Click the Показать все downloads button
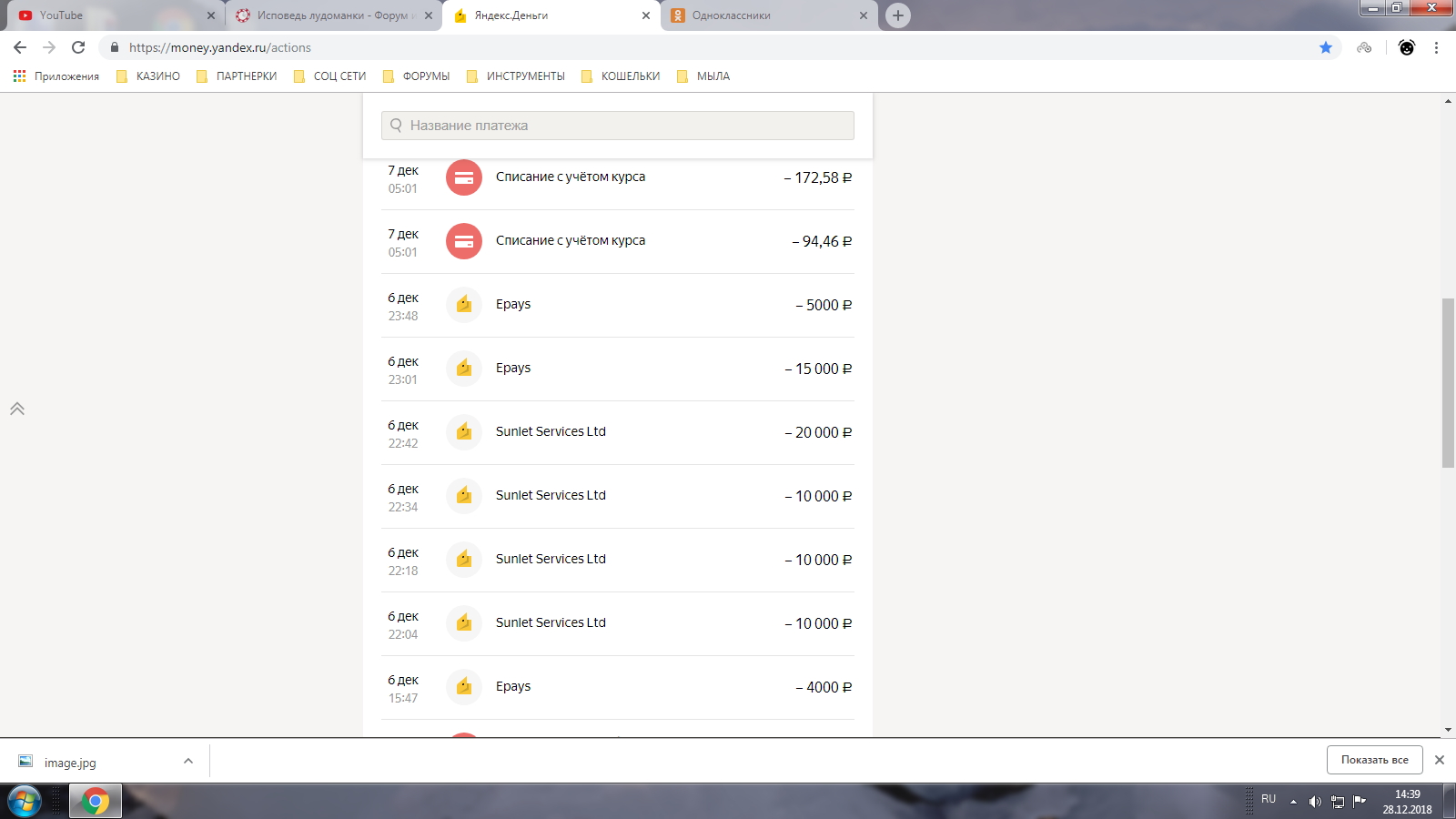Screen dimensions: 1456x819 click(x=1374, y=760)
